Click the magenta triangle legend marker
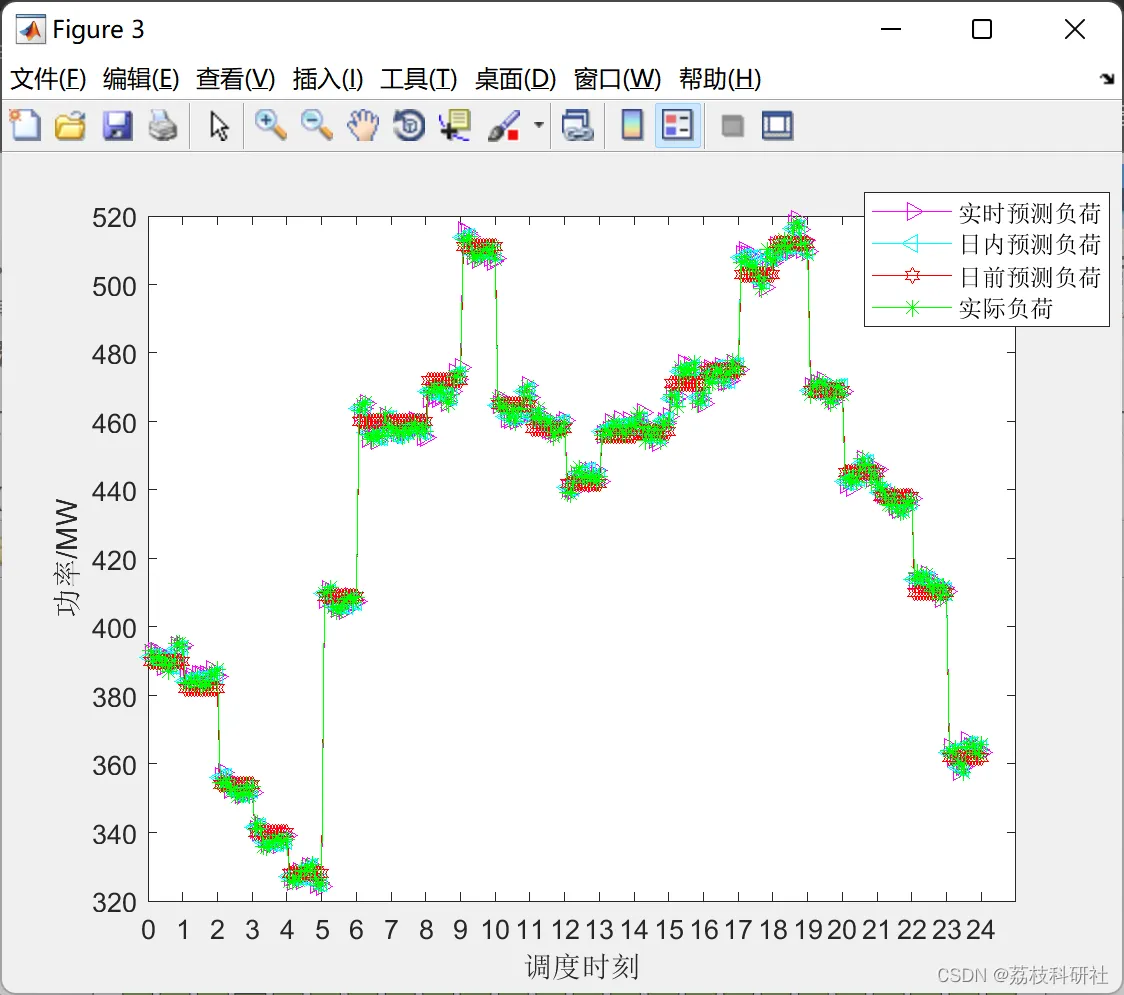 point(913,211)
